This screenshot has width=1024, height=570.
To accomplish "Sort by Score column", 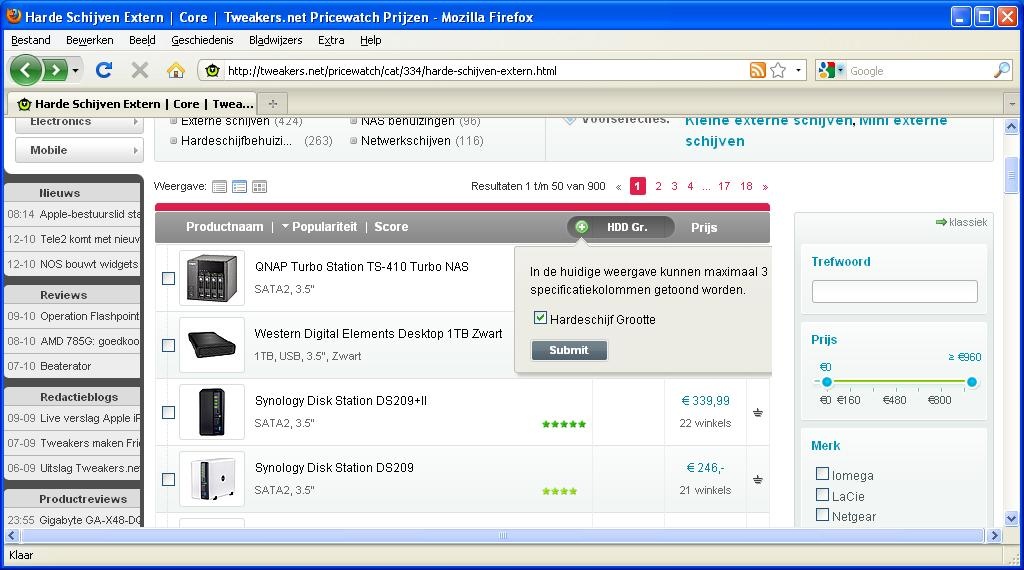I will pyautogui.click(x=391, y=227).
